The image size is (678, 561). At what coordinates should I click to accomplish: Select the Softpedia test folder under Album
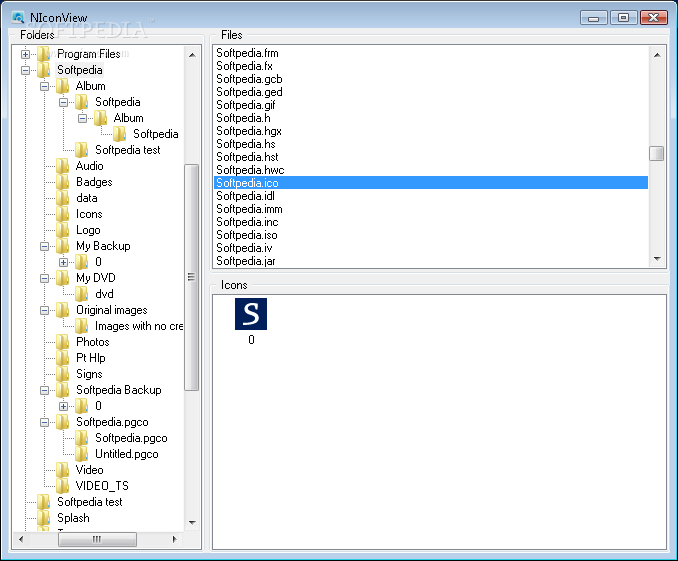[128, 150]
